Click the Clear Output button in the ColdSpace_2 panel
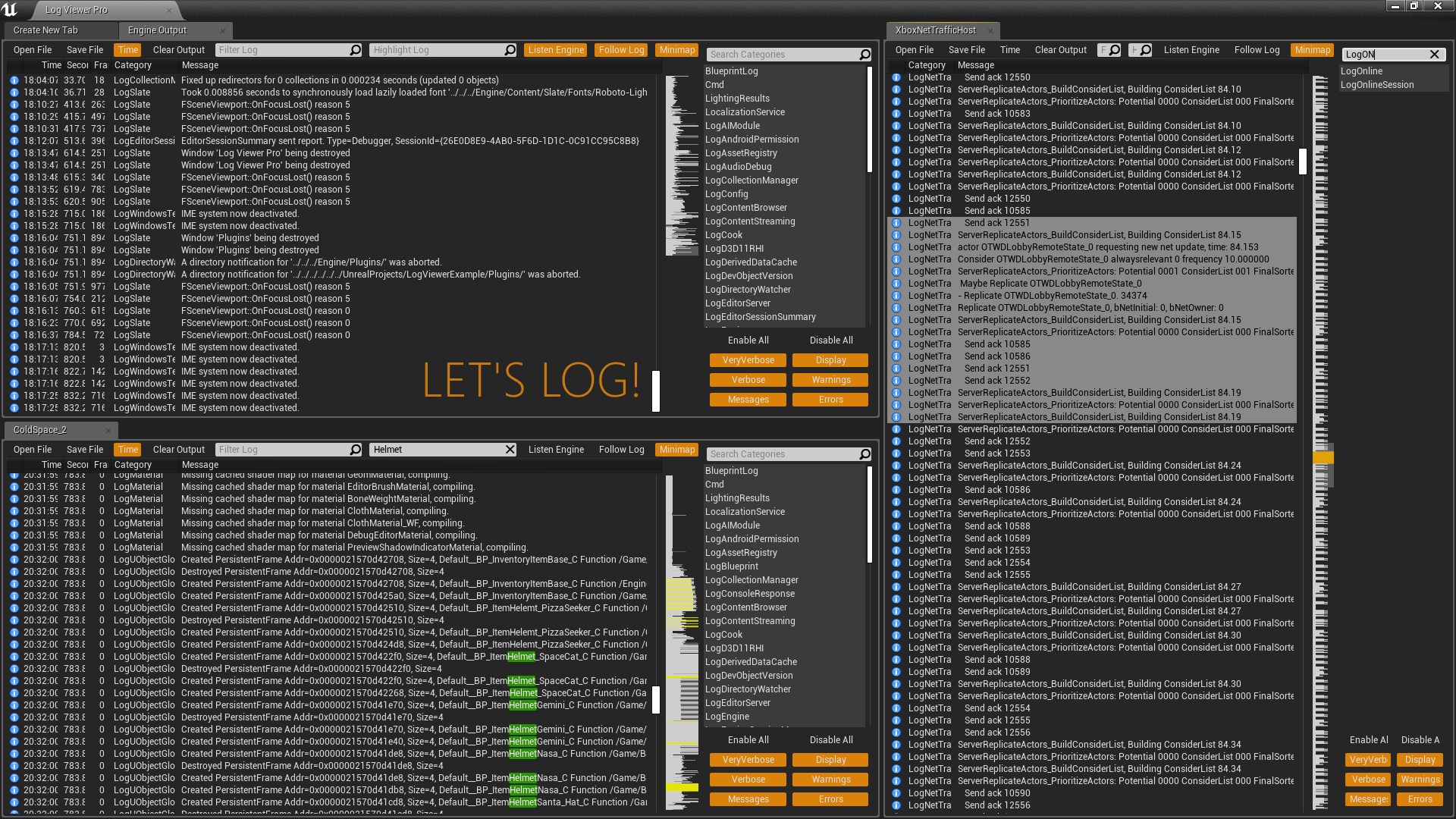 178,450
